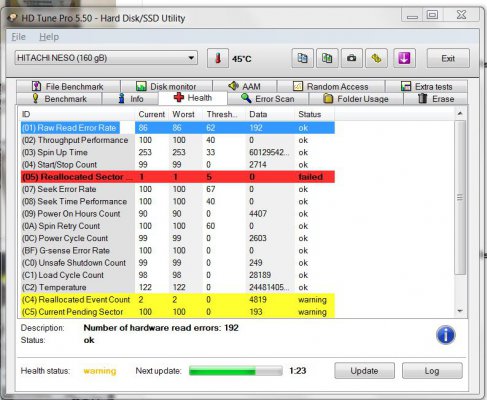Click the scroll down arrow of attribute list
This screenshot has height=400, width=487.
(460, 311)
